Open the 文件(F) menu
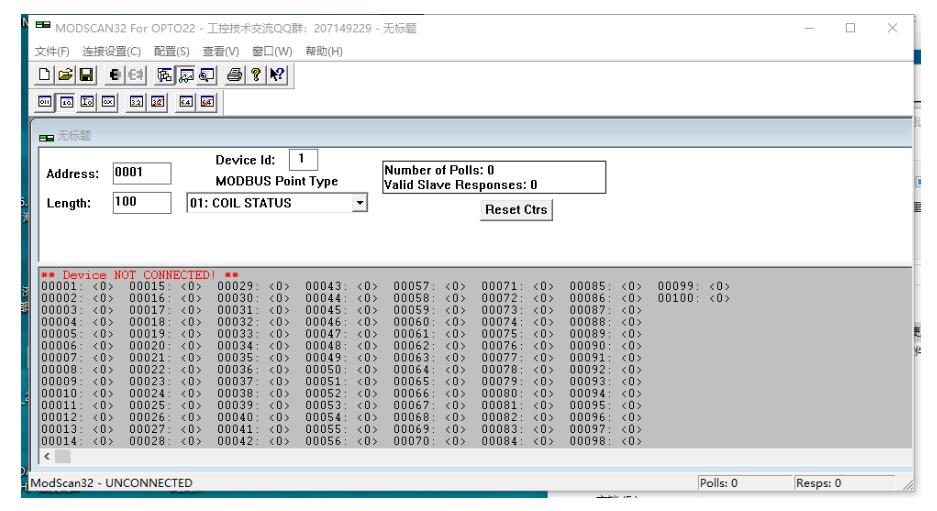The width and height of the screenshot is (937, 511). coord(52,51)
